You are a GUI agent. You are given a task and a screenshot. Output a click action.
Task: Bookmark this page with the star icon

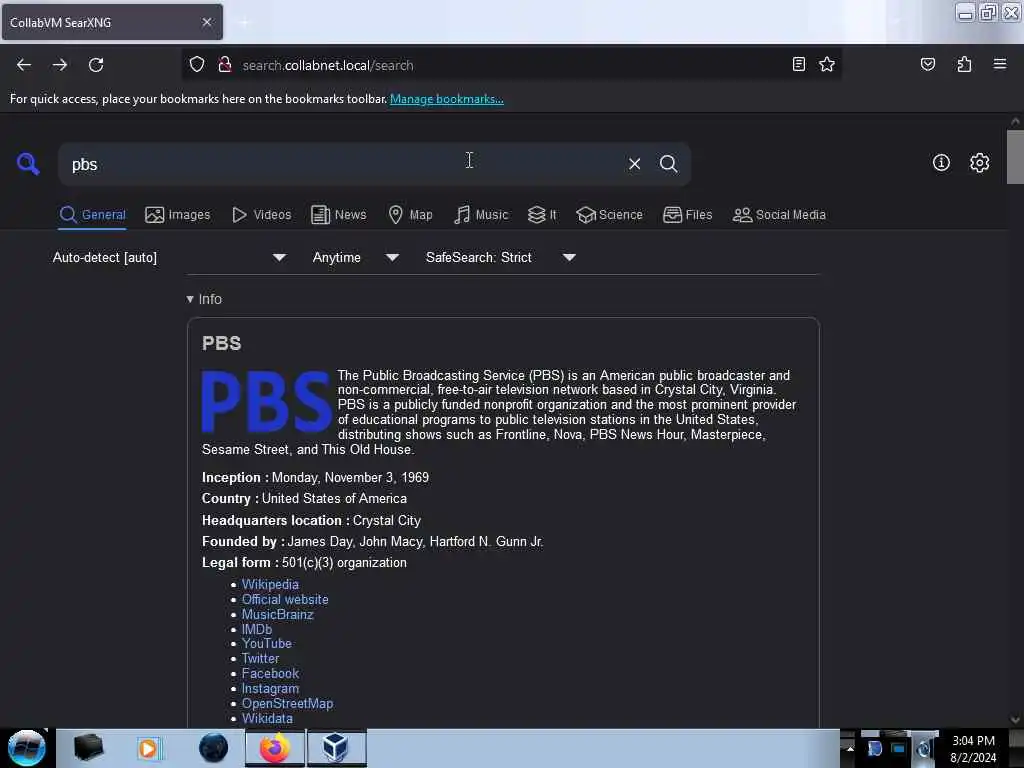[827, 64]
